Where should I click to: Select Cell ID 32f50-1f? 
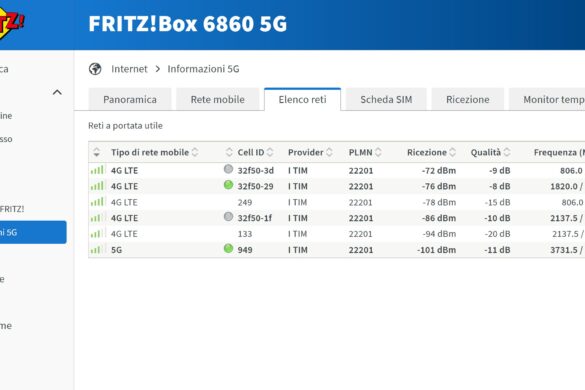click(255, 218)
